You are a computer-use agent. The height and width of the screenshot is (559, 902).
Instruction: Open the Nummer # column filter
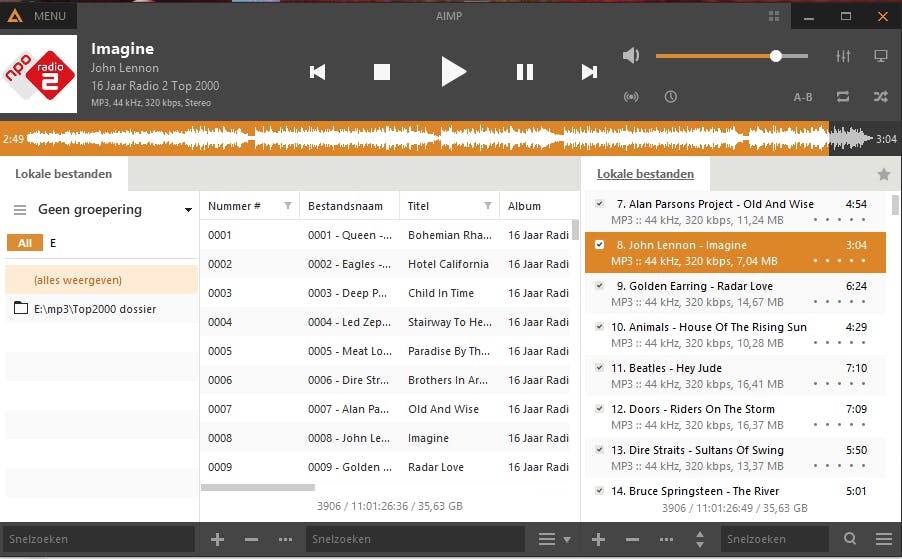coord(288,206)
